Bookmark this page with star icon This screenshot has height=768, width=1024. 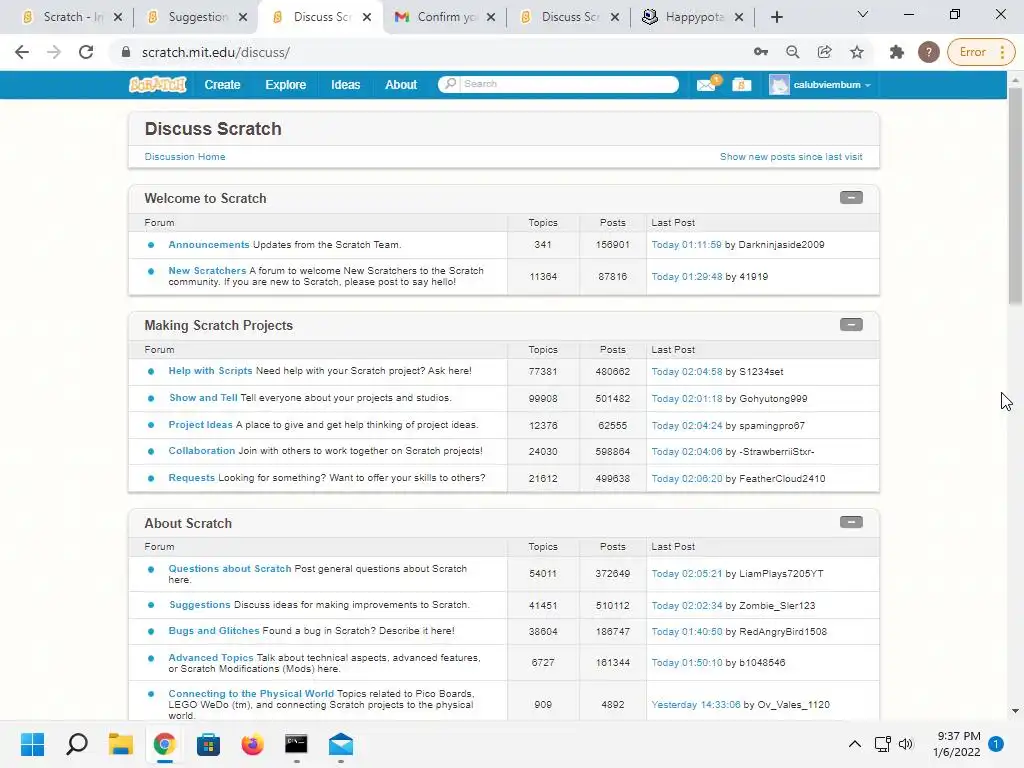[857, 52]
